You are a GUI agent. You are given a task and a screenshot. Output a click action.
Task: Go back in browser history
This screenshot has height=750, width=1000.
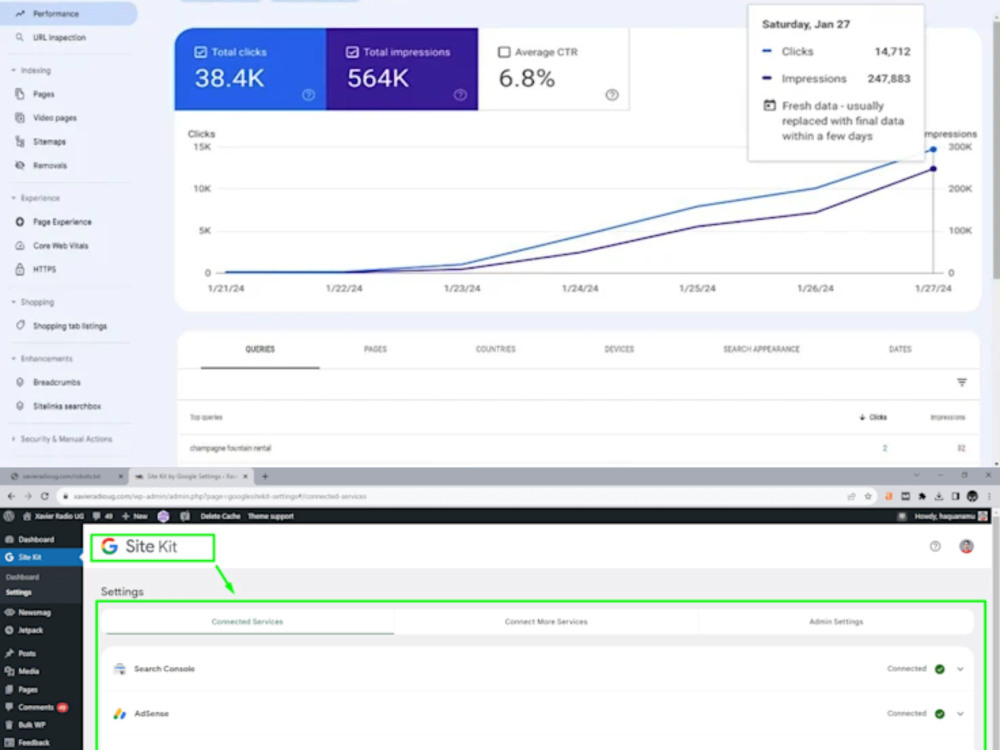11,496
